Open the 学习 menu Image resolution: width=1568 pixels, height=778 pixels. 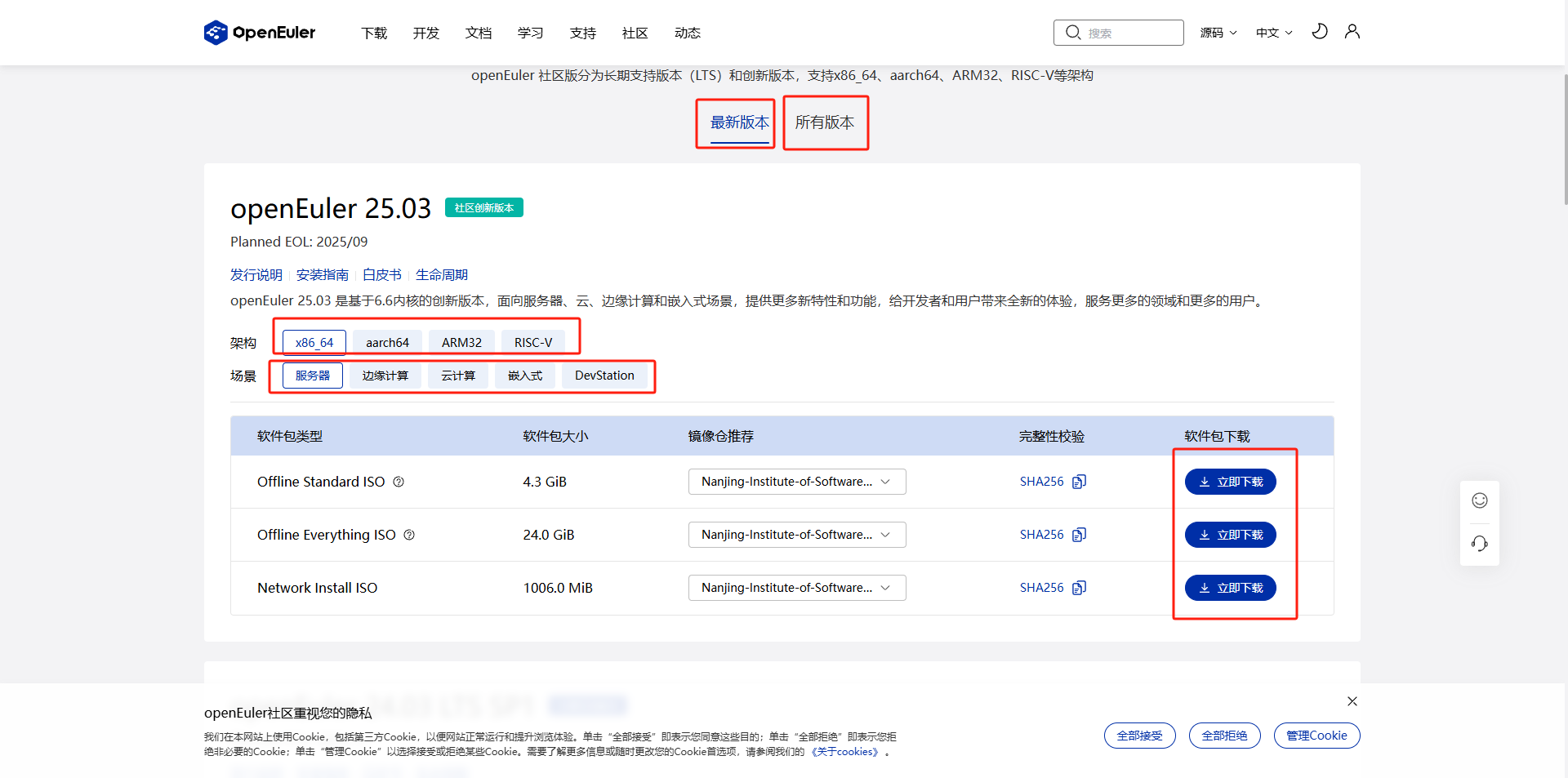click(531, 33)
